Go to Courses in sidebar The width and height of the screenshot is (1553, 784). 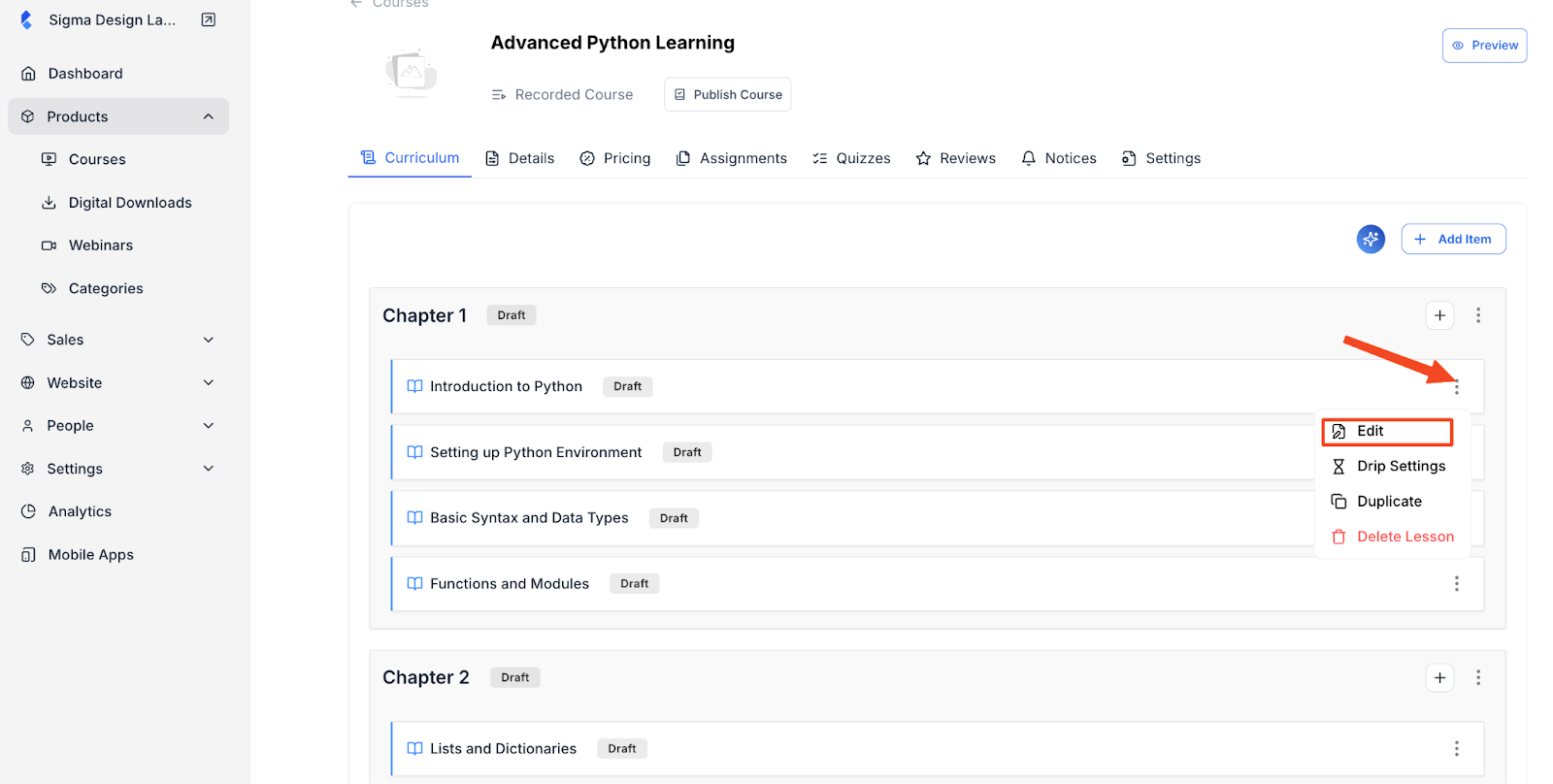(97, 159)
